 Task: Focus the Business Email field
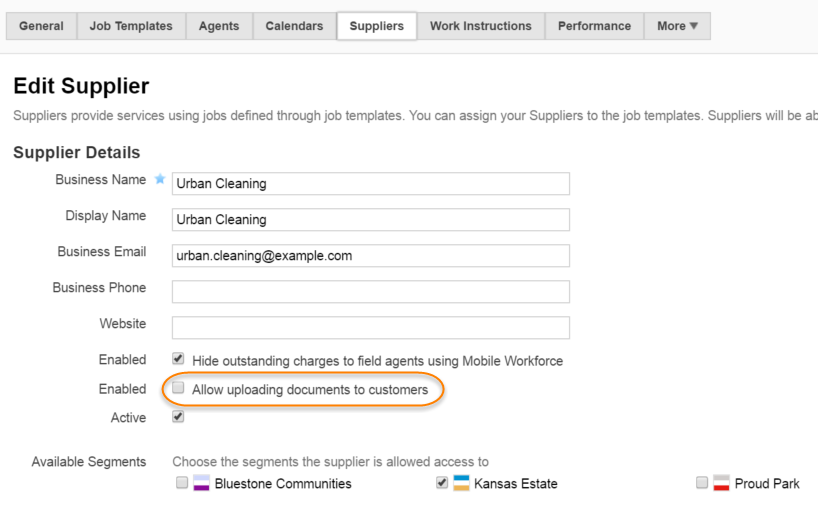point(370,256)
